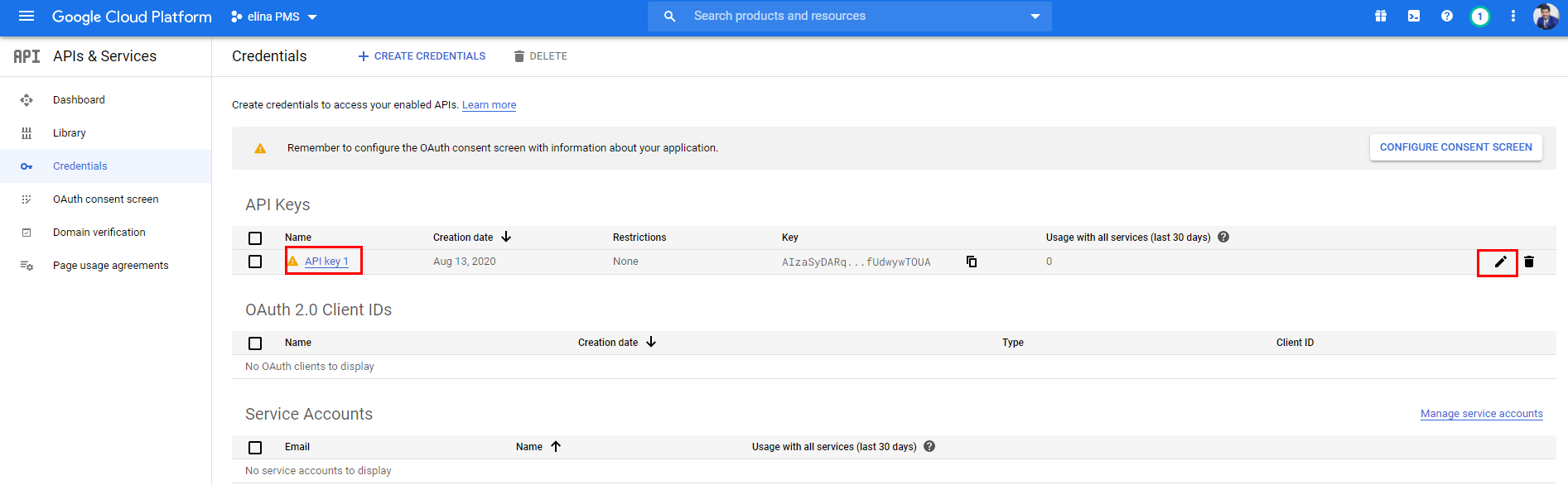
Task: Open help tooltip for Service Accounts usage column
Action: (929, 446)
